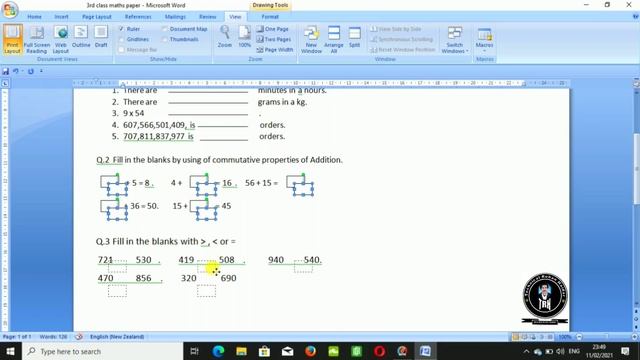Toggle View Side by Side
Image resolution: width=640 pixels, height=360 pixels.
coord(396,29)
